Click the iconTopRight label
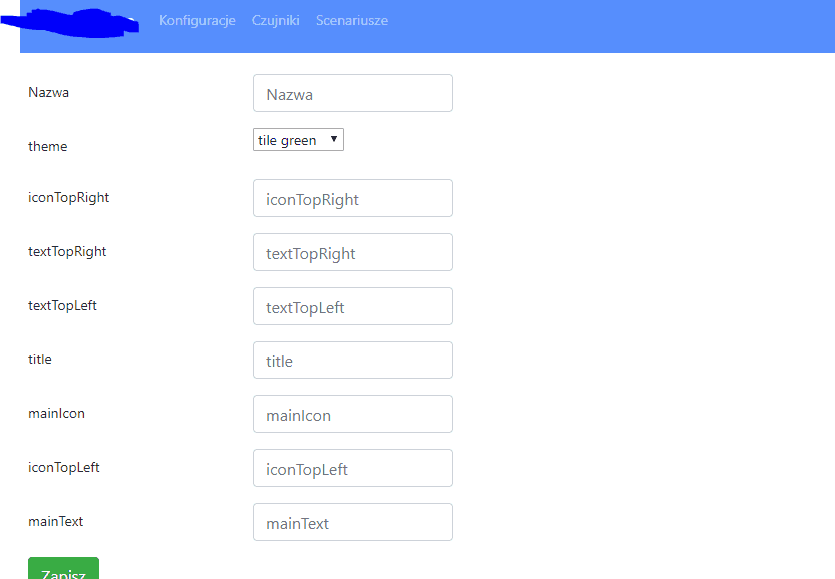The image size is (835, 579). pos(69,198)
